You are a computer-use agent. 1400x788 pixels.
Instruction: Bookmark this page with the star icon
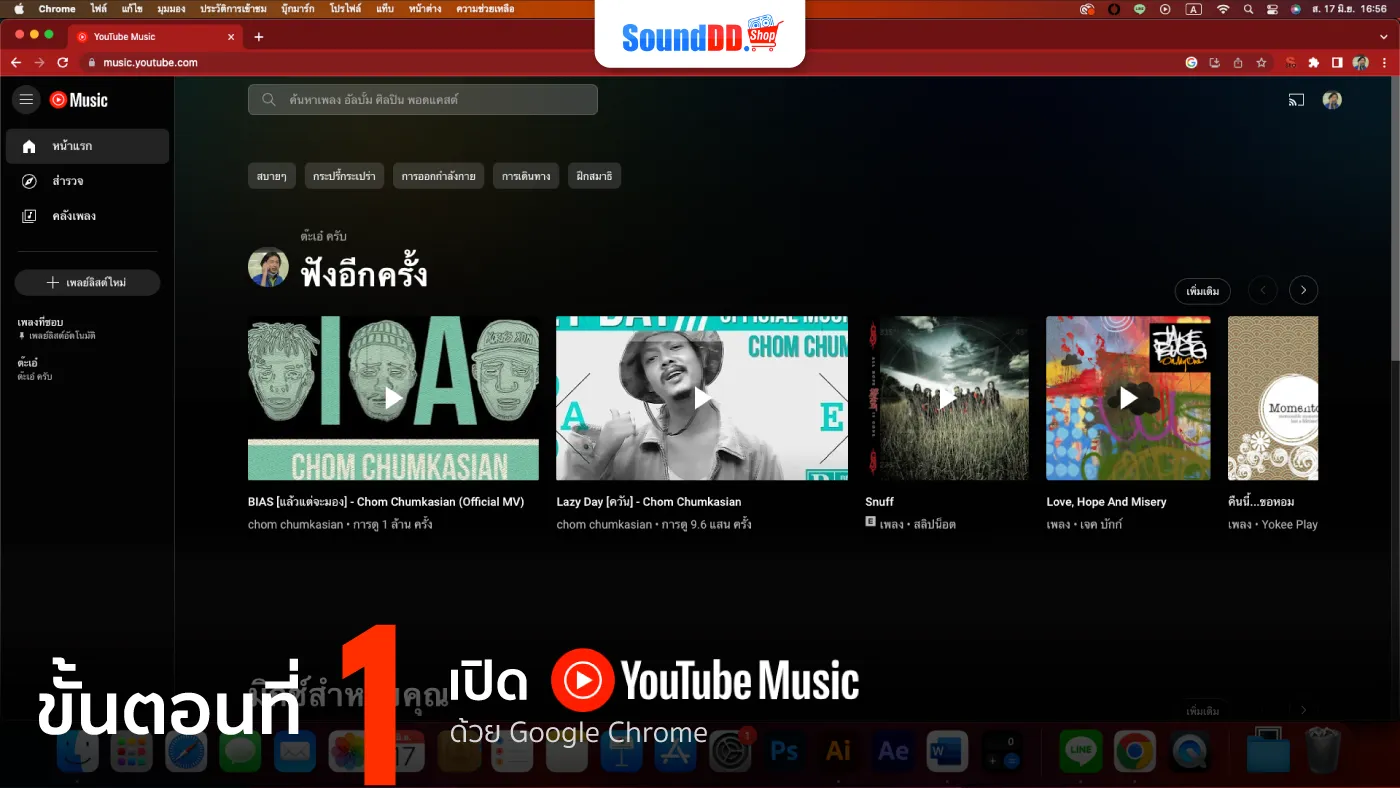coord(1262,62)
